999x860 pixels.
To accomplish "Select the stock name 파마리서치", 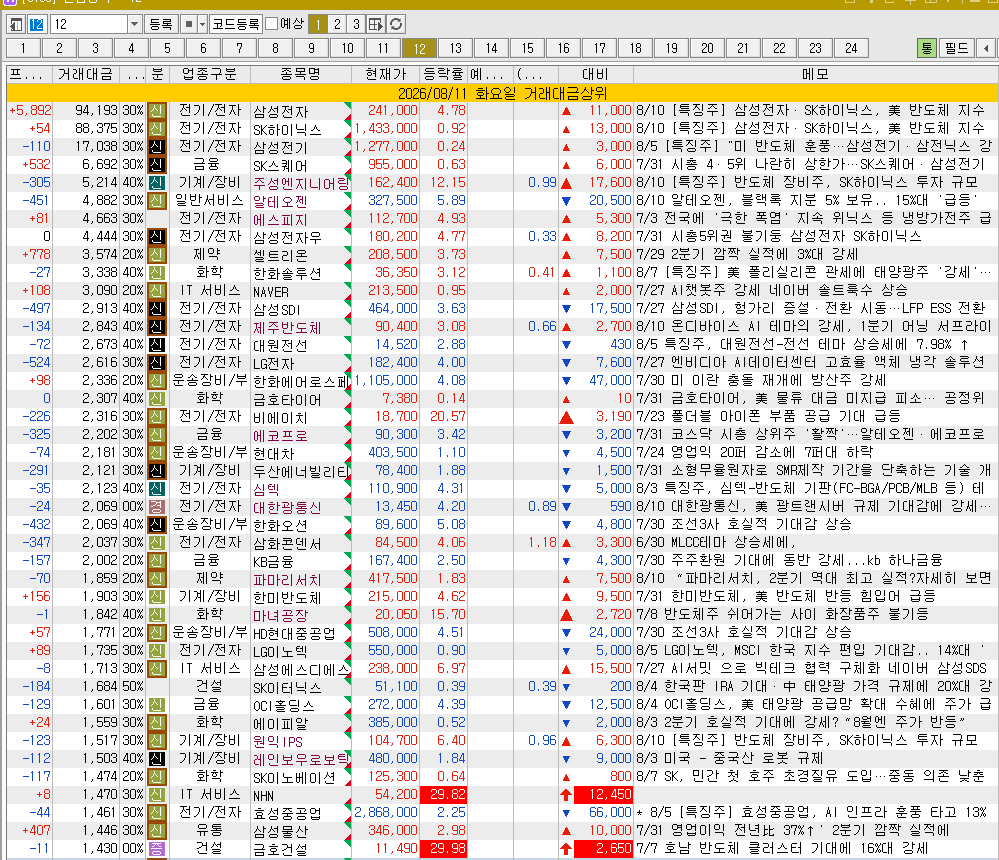I will pyautogui.click(x=287, y=580).
